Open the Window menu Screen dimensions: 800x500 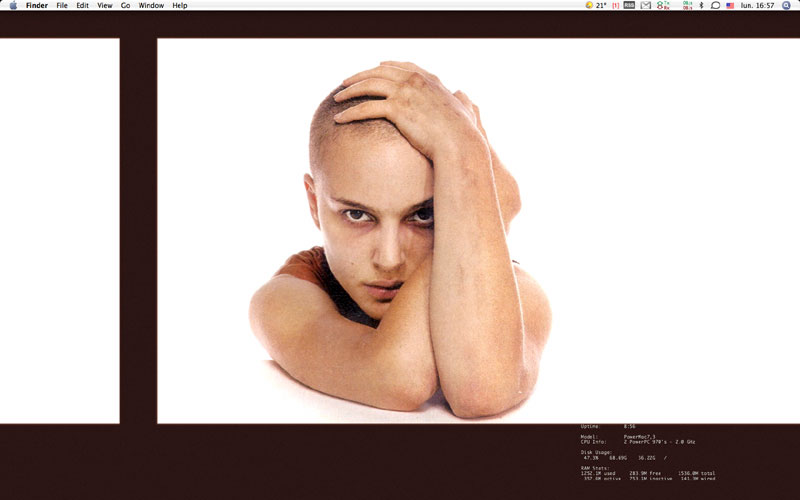coord(151,6)
